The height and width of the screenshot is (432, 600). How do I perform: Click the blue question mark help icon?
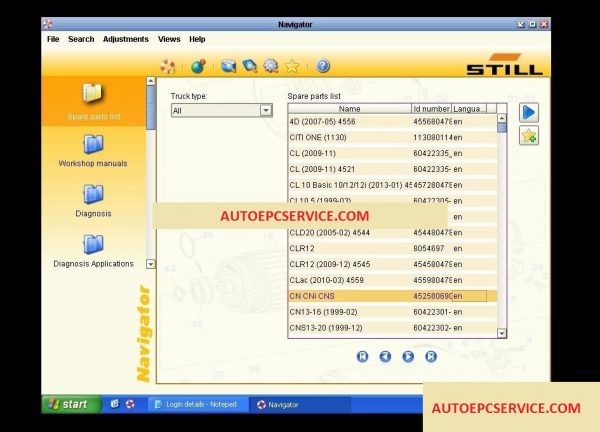point(323,66)
